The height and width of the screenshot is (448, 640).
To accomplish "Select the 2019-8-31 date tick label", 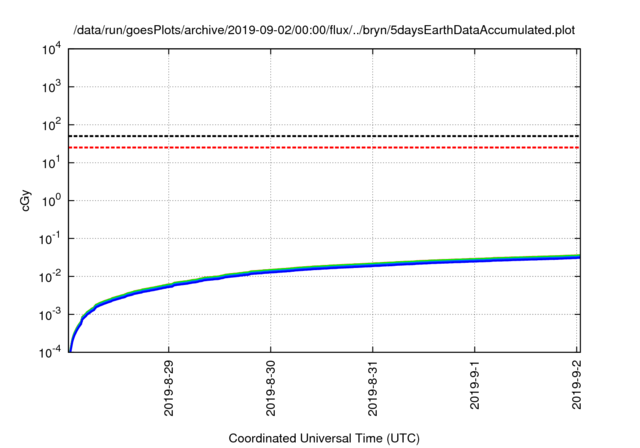I will (373, 388).
